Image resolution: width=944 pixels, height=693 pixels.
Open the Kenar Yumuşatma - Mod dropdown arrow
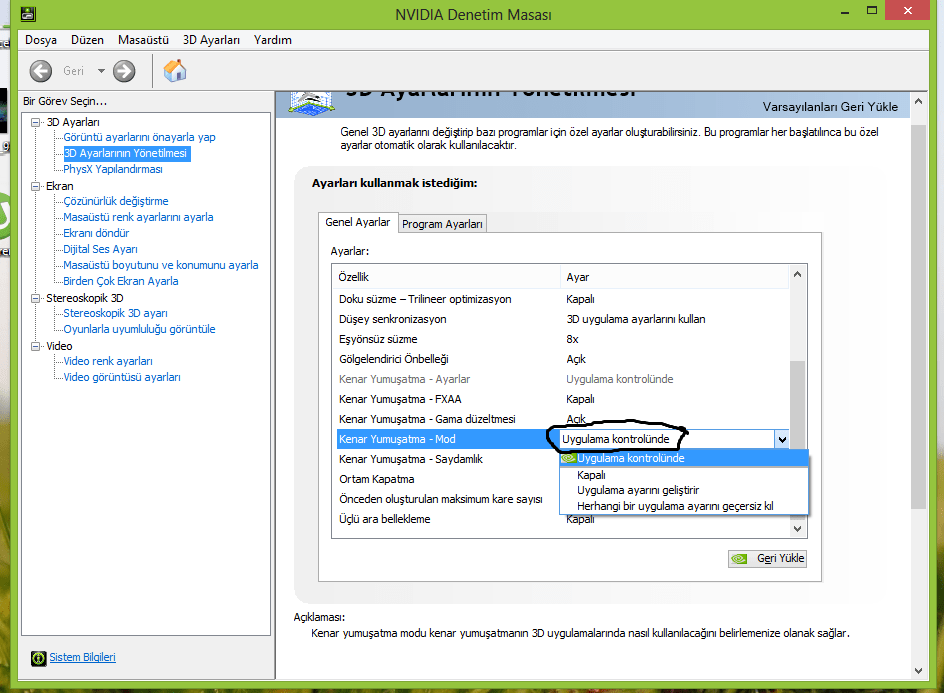782,440
